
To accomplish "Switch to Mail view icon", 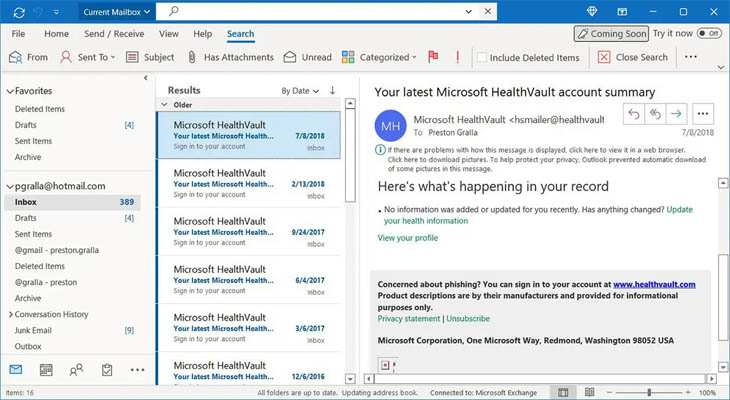I will tap(16, 370).
